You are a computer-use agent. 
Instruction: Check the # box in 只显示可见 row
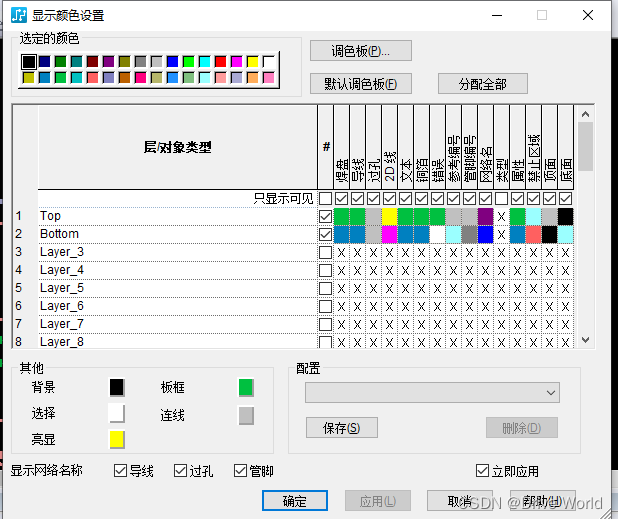click(x=325, y=198)
